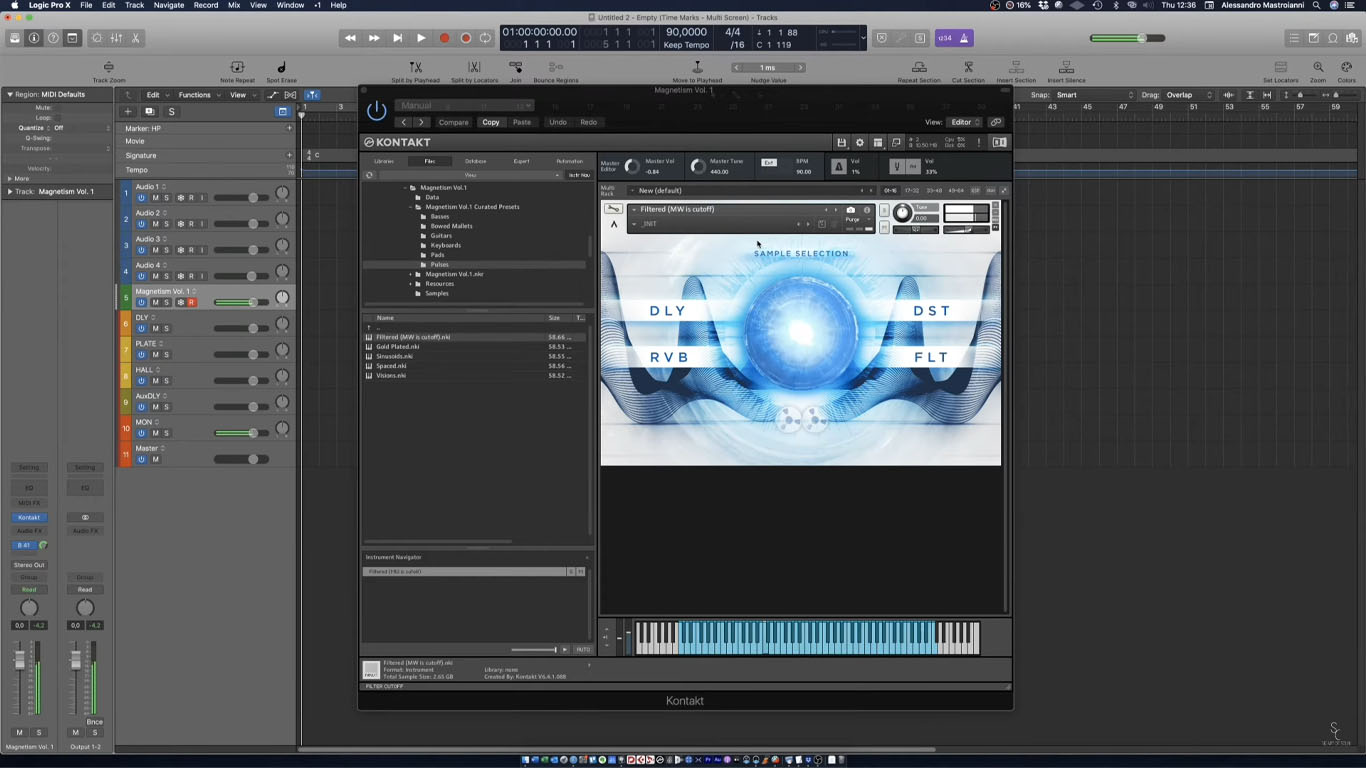The image size is (1366, 768).
Task: Open the Snap mode dropdown
Action: tap(1093, 95)
